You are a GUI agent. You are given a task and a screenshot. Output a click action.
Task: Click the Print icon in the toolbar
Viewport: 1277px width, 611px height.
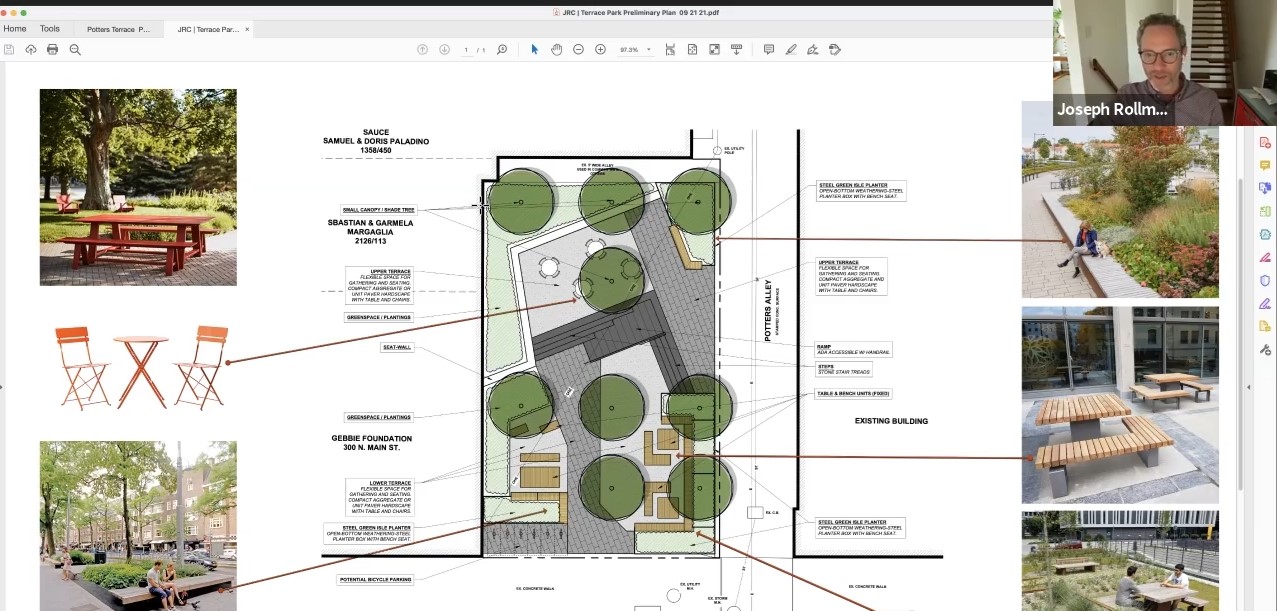click(x=52, y=49)
